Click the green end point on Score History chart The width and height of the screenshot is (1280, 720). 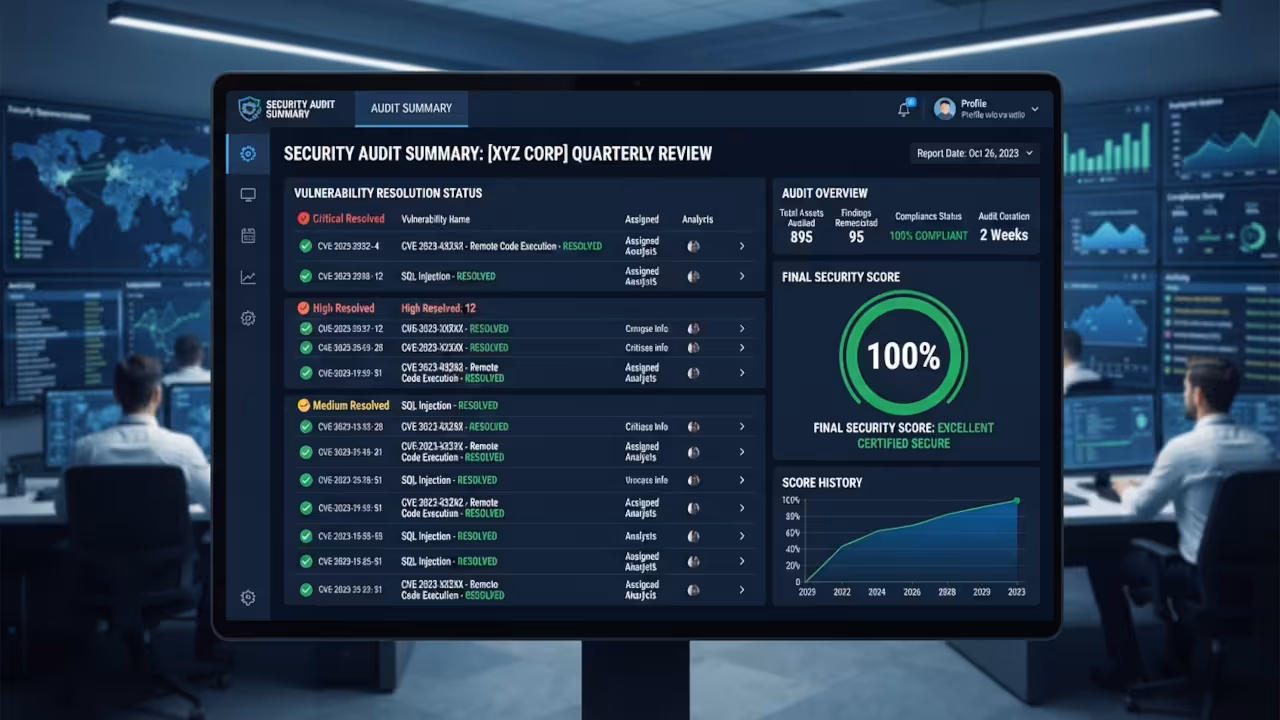pyautogui.click(x=1017, y=500)
